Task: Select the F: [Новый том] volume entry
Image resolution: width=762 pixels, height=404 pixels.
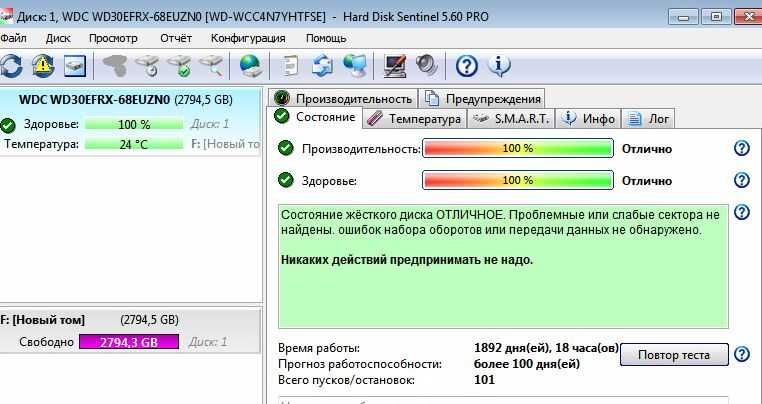Action: 130,332
